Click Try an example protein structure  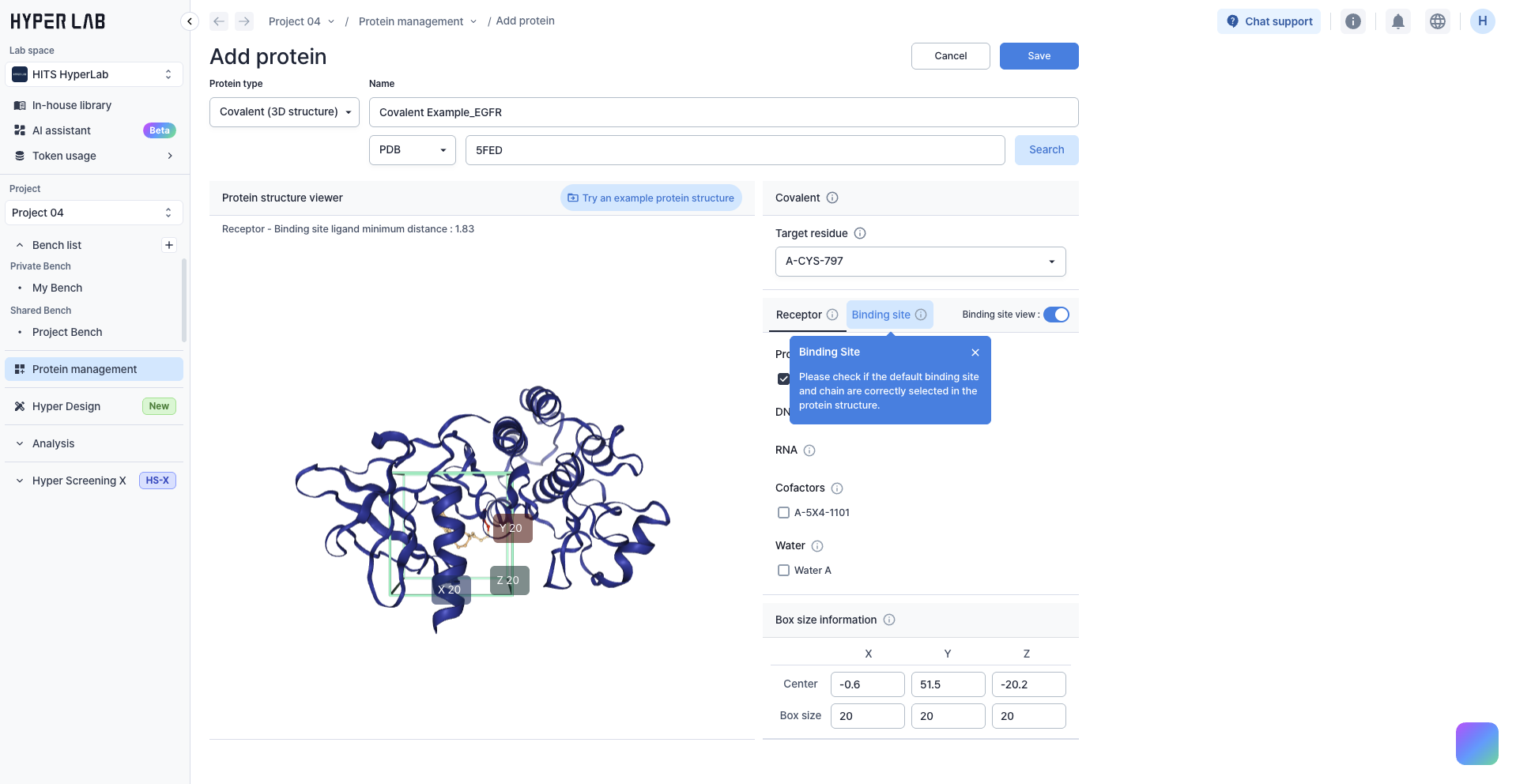pyautogui.click(x=651, y=198)
